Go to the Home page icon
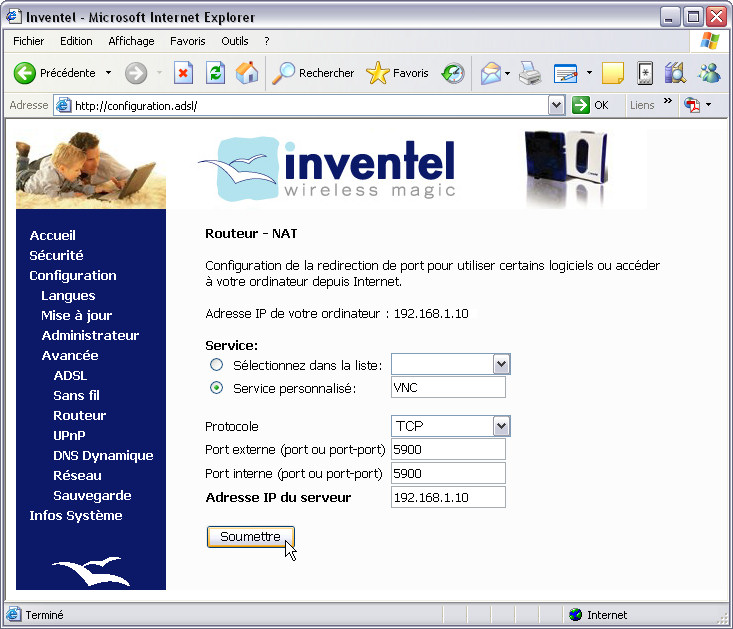 tap(247, 73)
